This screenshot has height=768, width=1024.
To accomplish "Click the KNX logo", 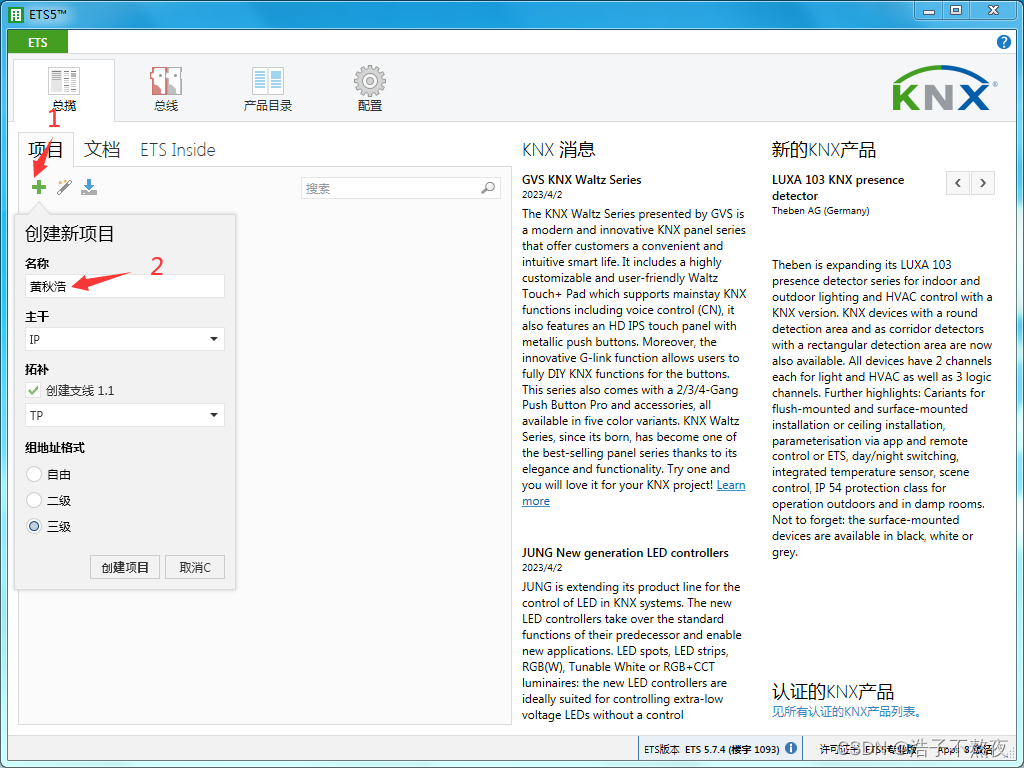I will coord(944,88).
